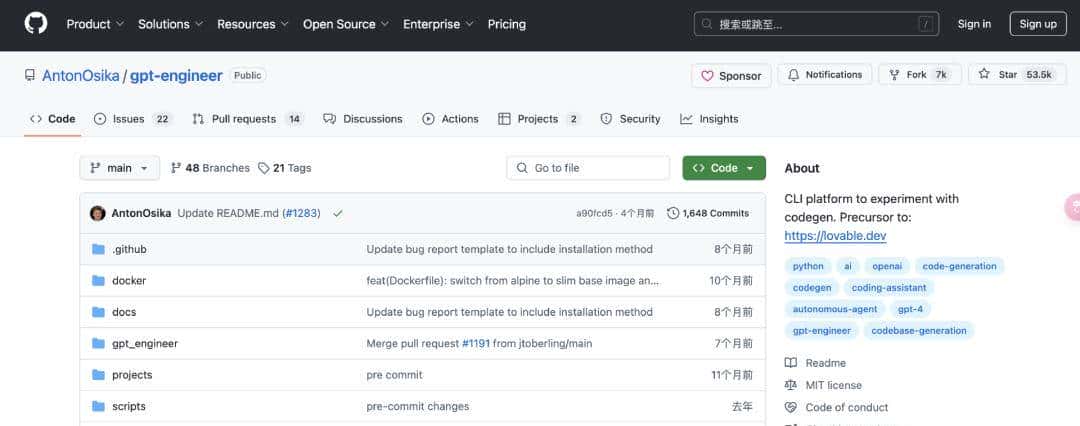Open the Update README.md commit message
This screenshot has height=426, width=1080.
tap(228, 214)
